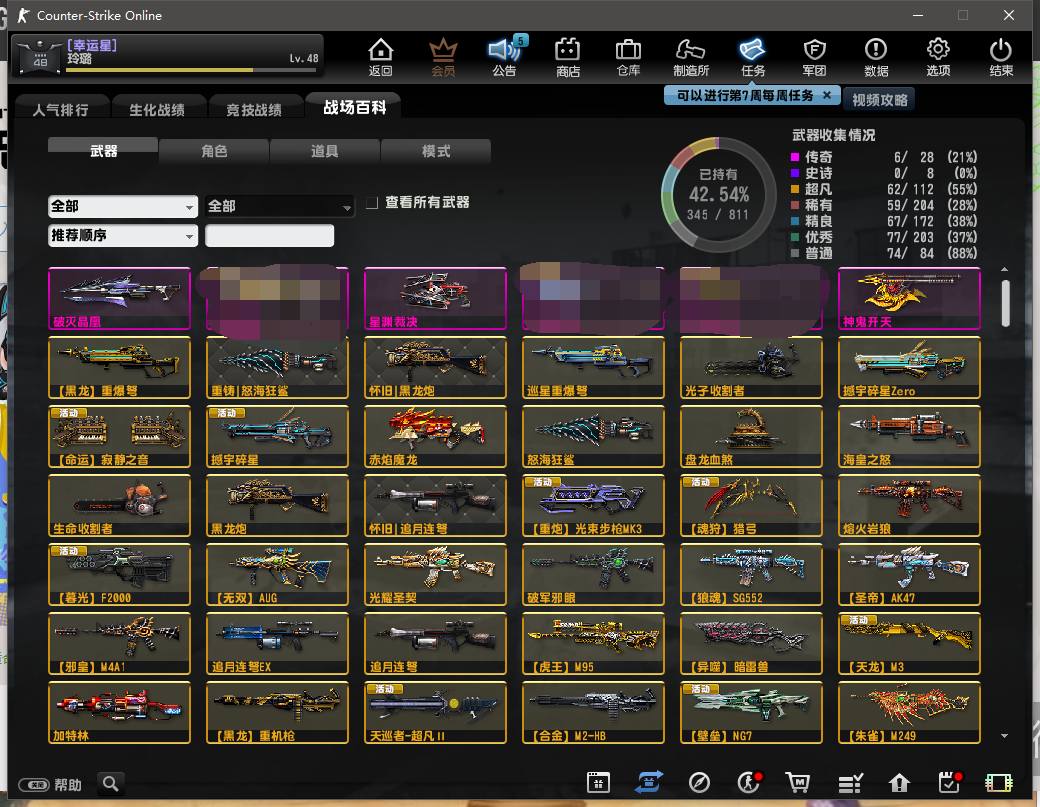Click the blue exchange arrows icon
Screen dimensions: 1040x807
click(649, 782)
